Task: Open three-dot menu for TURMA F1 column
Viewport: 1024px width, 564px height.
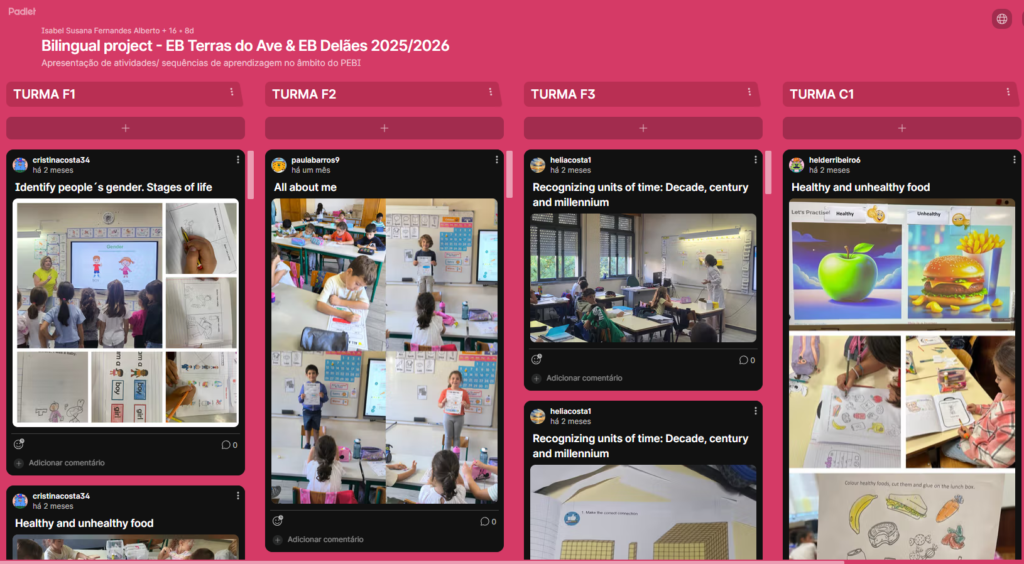Action: [231, 92]
